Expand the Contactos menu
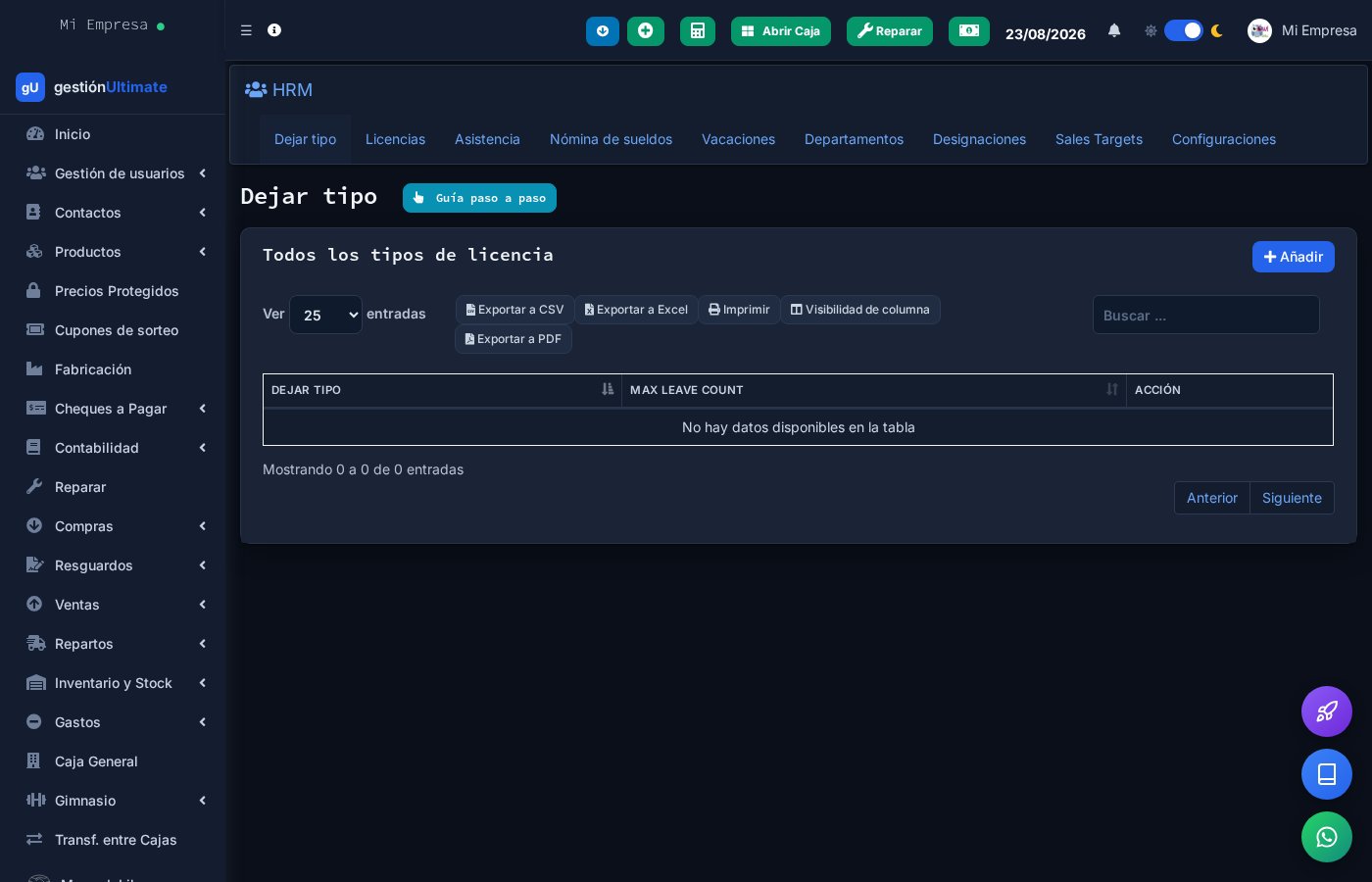 [113, 213]
